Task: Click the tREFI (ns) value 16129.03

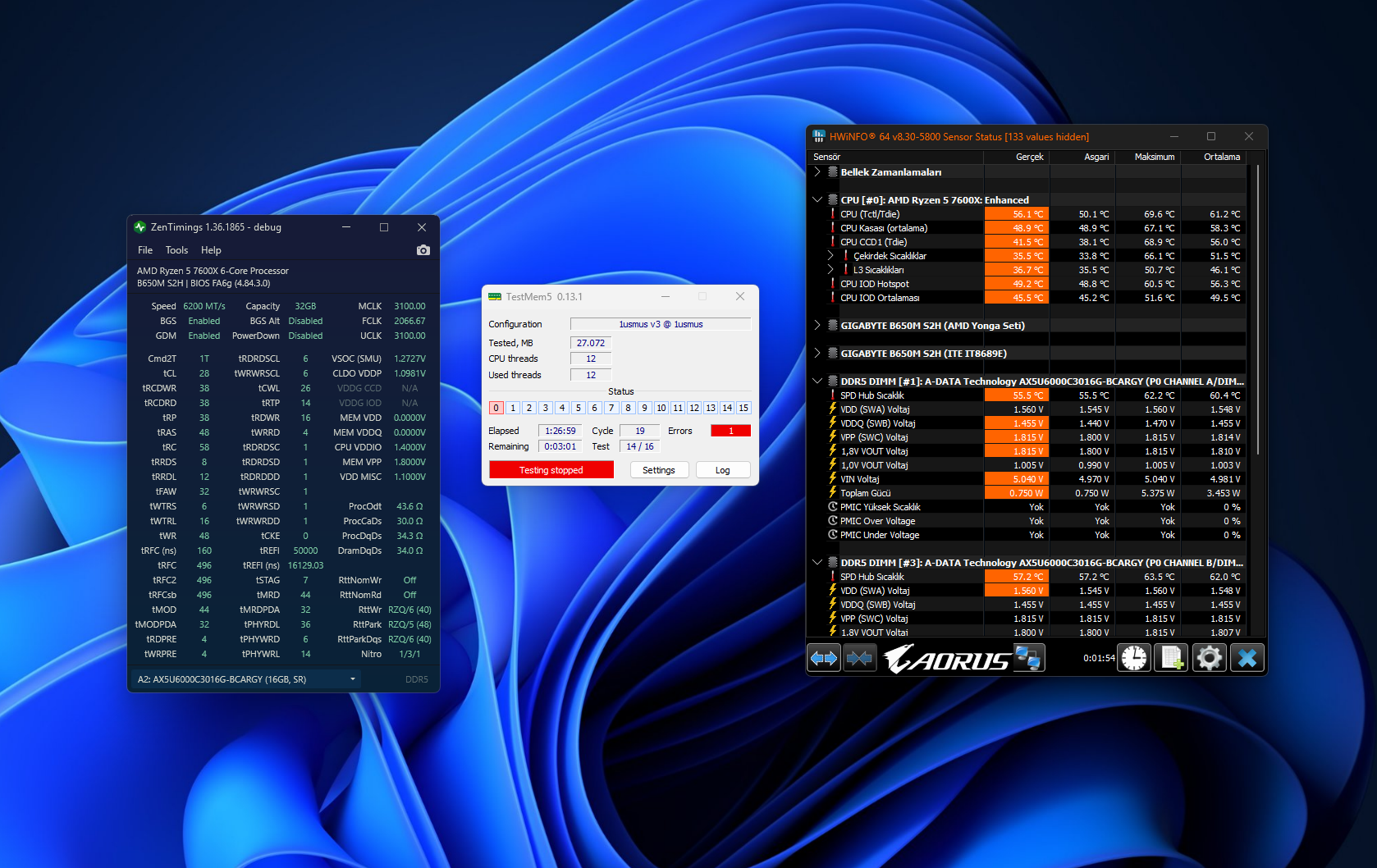Action: pyautogui.click(x=305, y=565)
